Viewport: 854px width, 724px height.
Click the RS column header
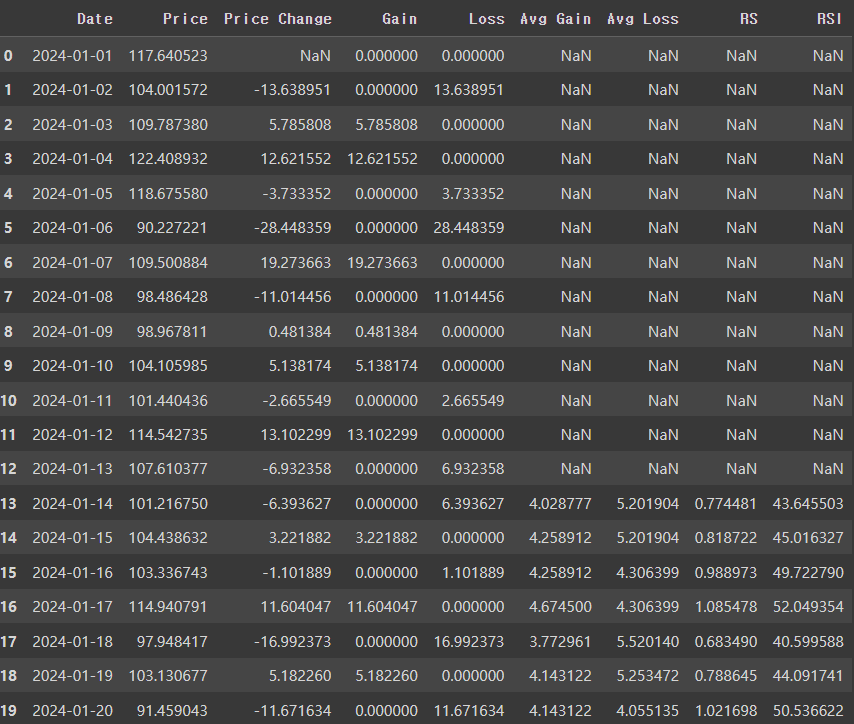point(748,19)
